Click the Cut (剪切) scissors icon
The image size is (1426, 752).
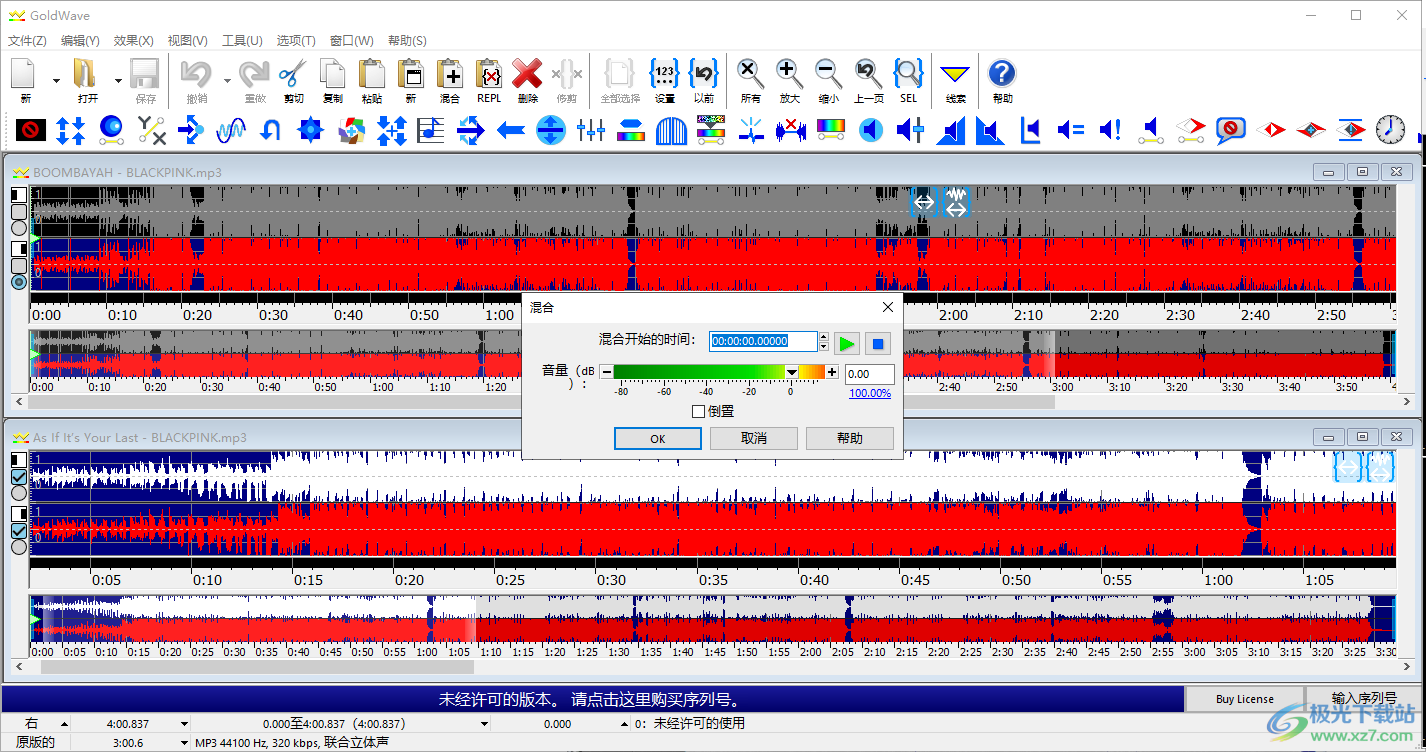[x=293, y=74]
